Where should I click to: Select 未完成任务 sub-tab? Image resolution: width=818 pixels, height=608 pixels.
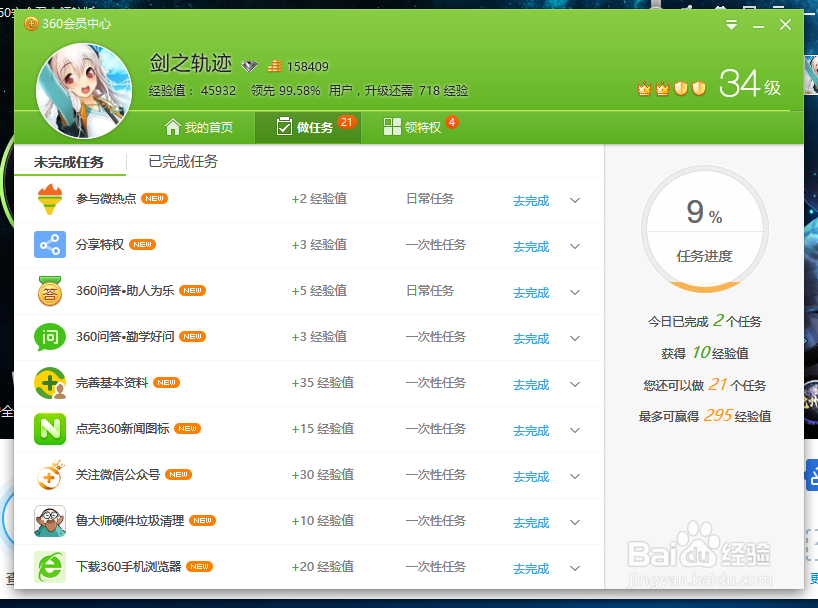69,162
